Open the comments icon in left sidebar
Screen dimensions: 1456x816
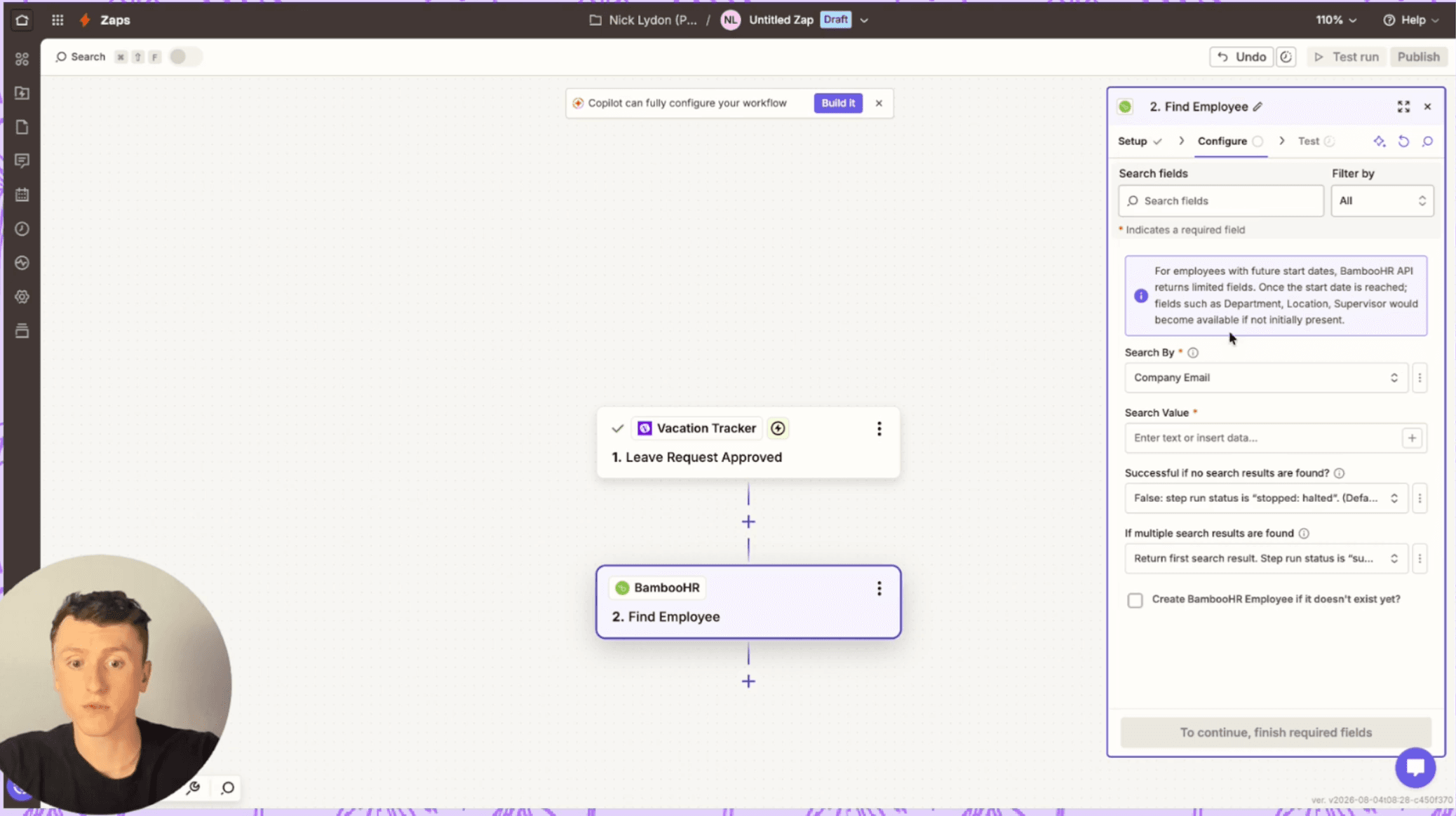coord(22,161)
